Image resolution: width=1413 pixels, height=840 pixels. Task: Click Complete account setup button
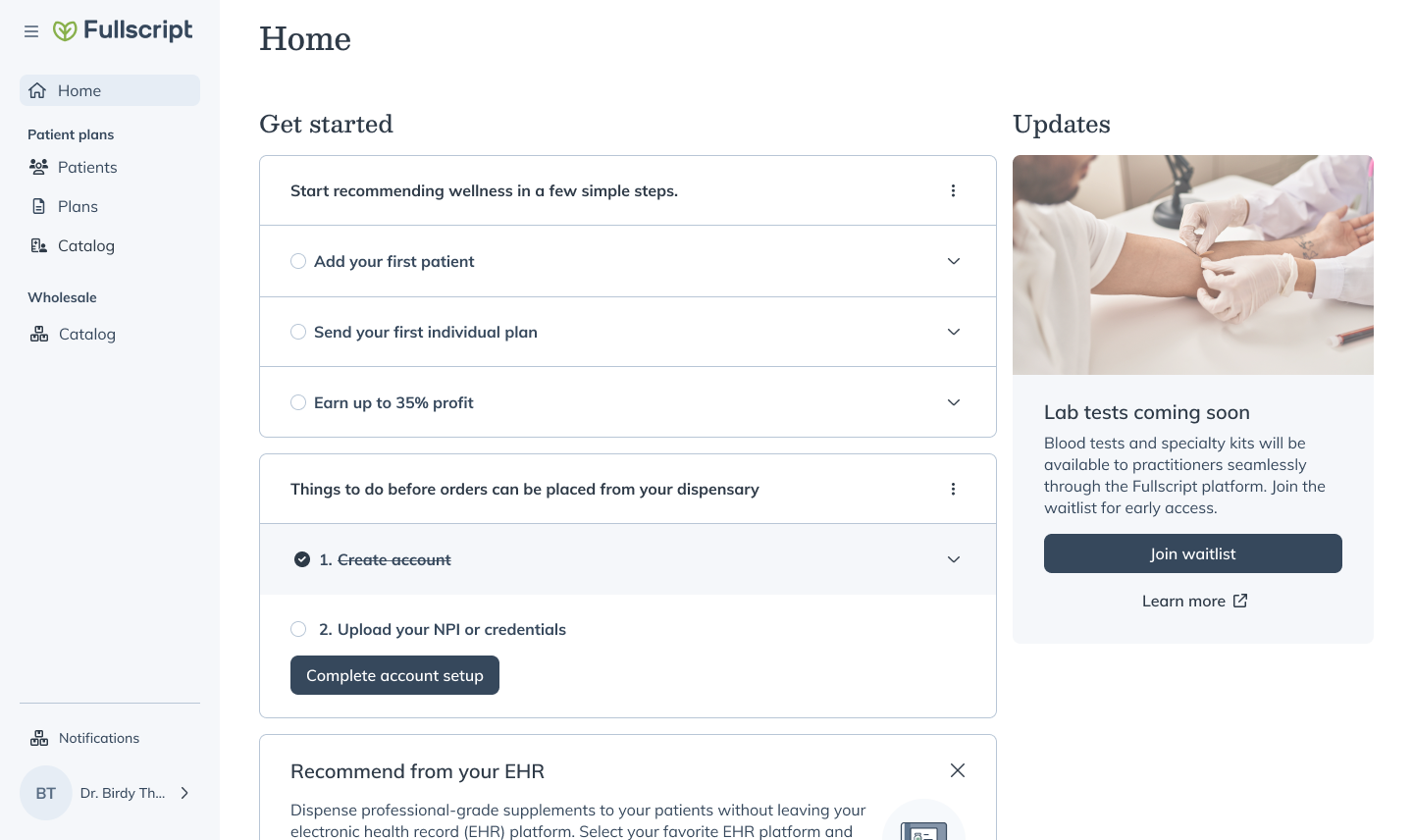394,675
